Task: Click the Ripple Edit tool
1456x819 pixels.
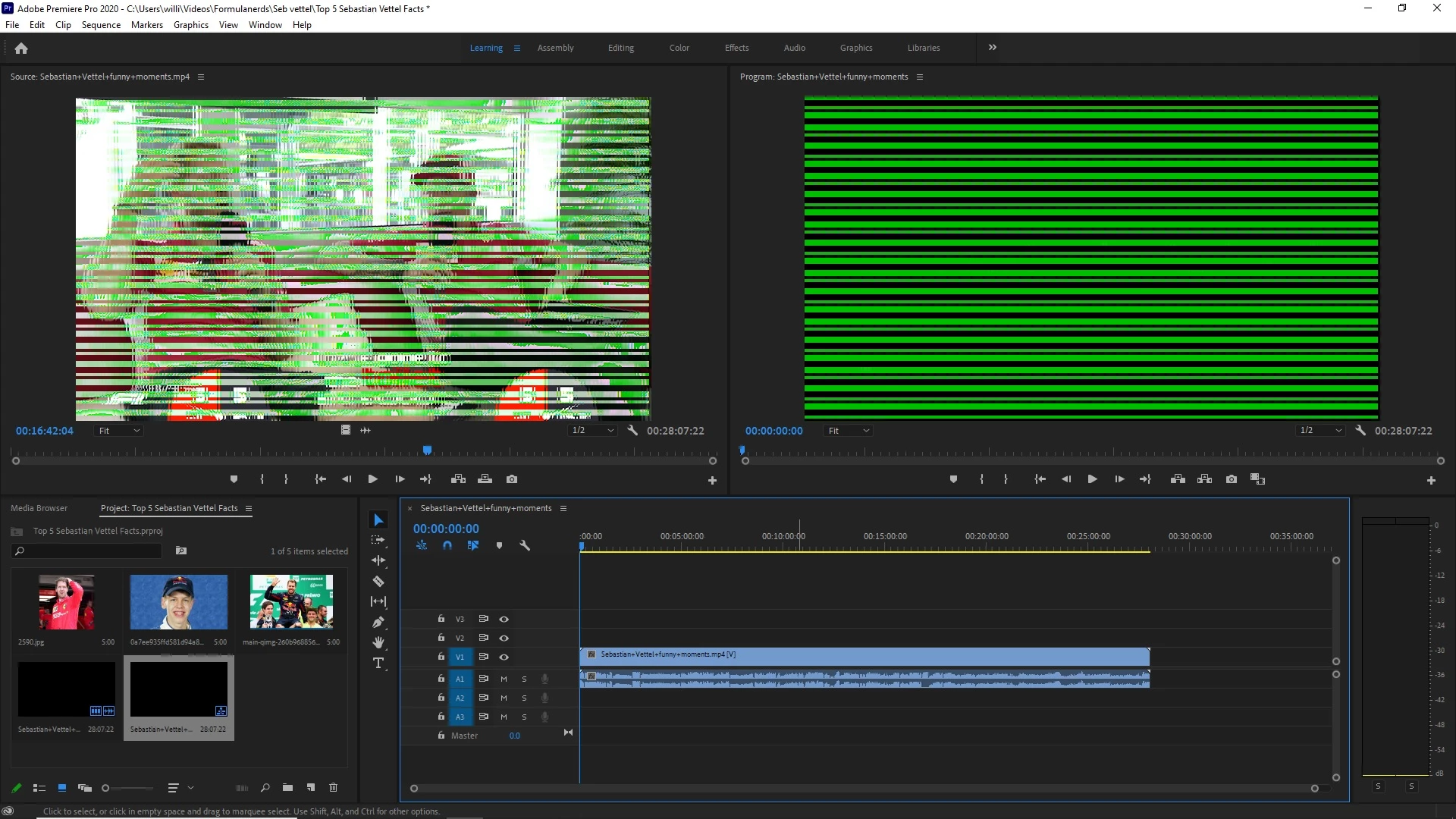Action: point(378,560)
